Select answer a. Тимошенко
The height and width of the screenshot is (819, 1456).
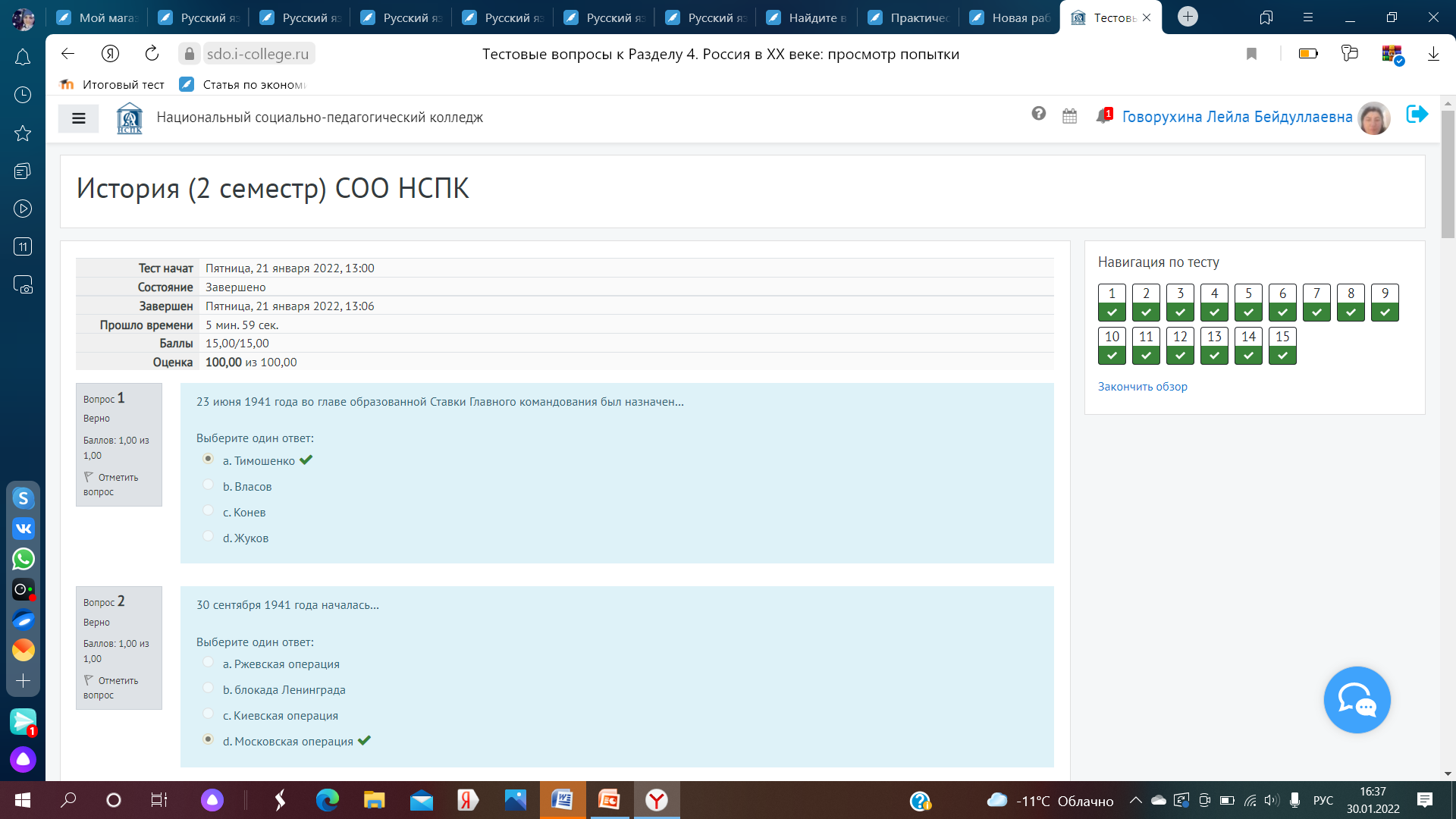(x=208, y=458)
